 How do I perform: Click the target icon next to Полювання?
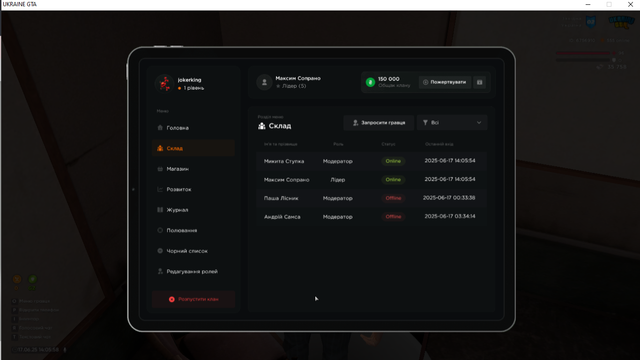tap(160, 230)
